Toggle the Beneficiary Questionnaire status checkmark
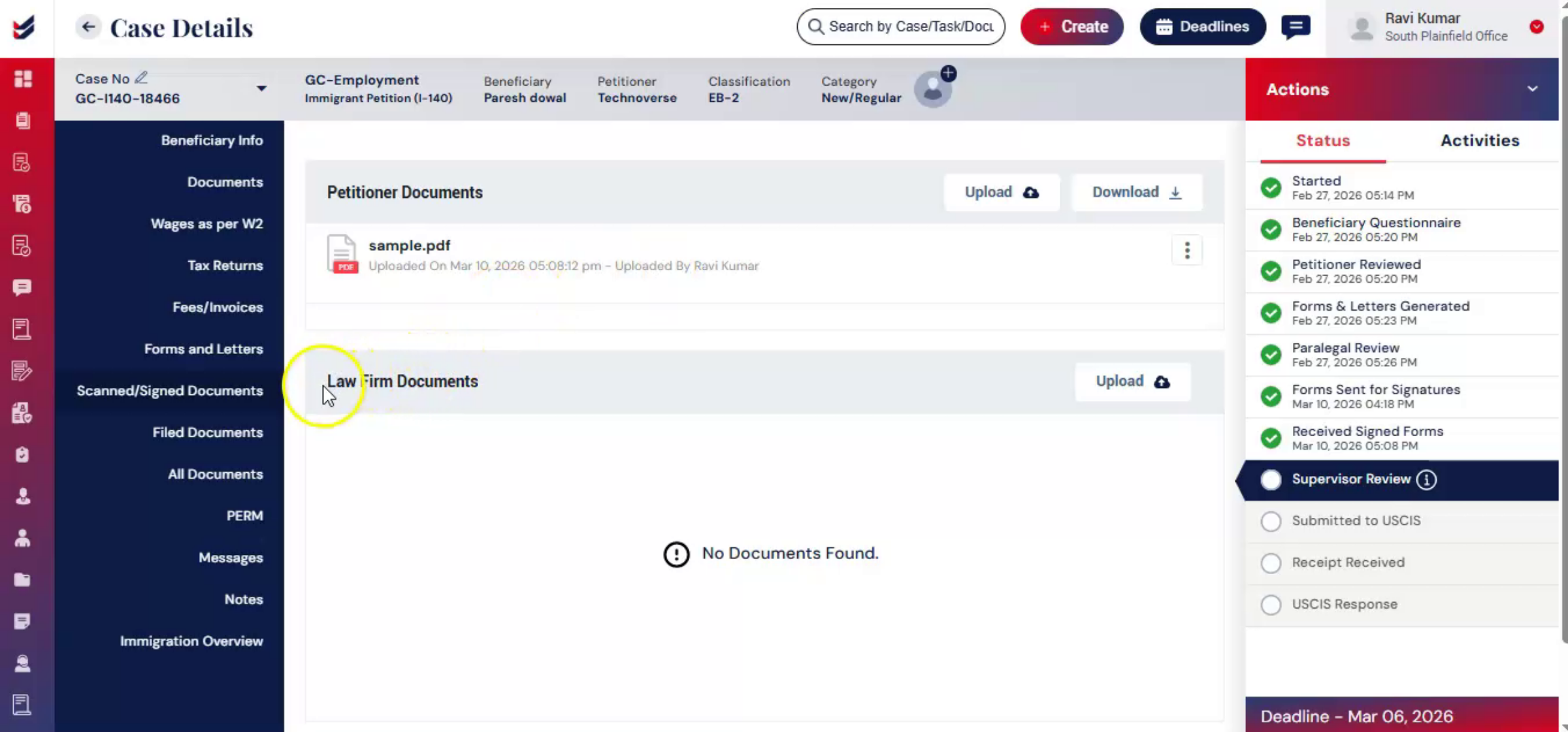The width and height of the screenshot is (1568, 732). click(x=1271, y=229)
